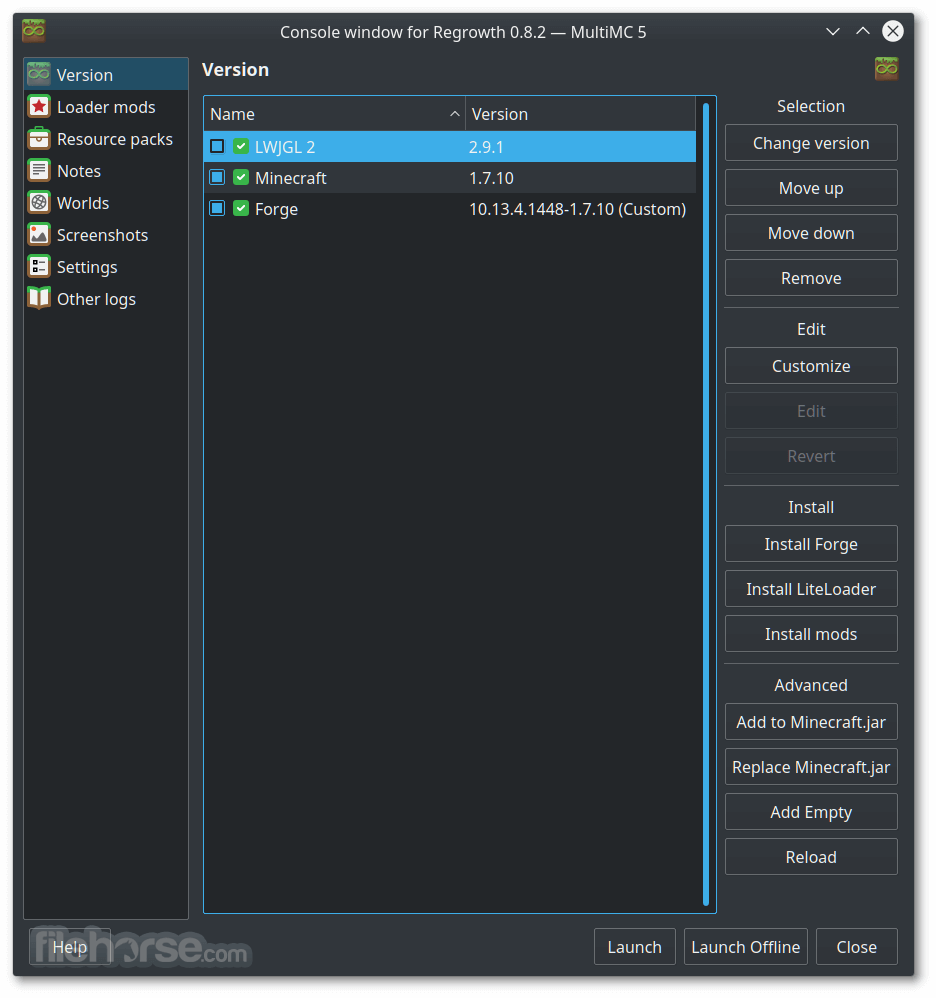Click the 10.13.4.1448-1.7.10 (Custom) cell
Screen dimensions: 936x998
click(577, 209)
